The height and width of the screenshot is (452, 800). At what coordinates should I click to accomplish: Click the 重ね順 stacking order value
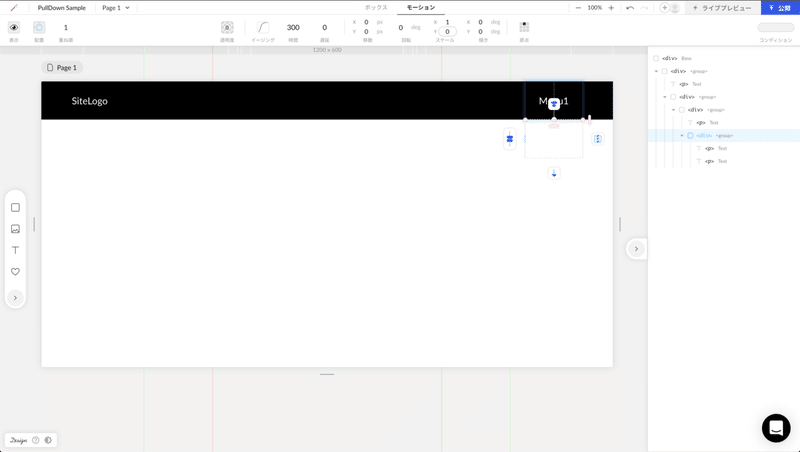tap(65, 28)
